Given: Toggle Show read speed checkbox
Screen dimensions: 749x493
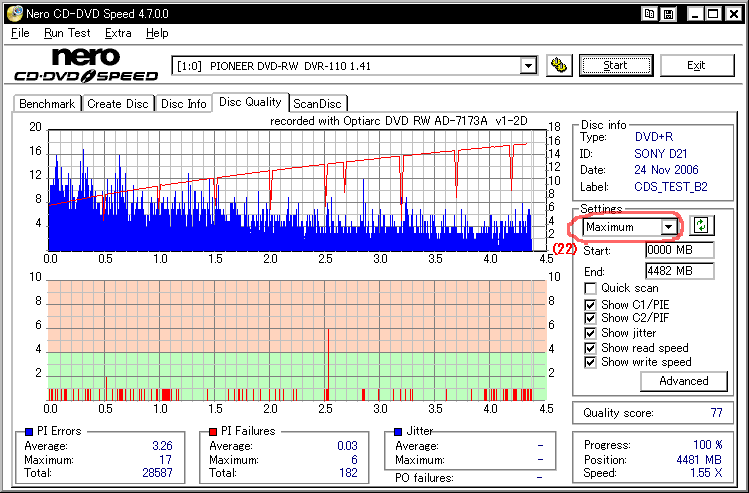Looking at the screenshot, I should (x=590, y=348).
